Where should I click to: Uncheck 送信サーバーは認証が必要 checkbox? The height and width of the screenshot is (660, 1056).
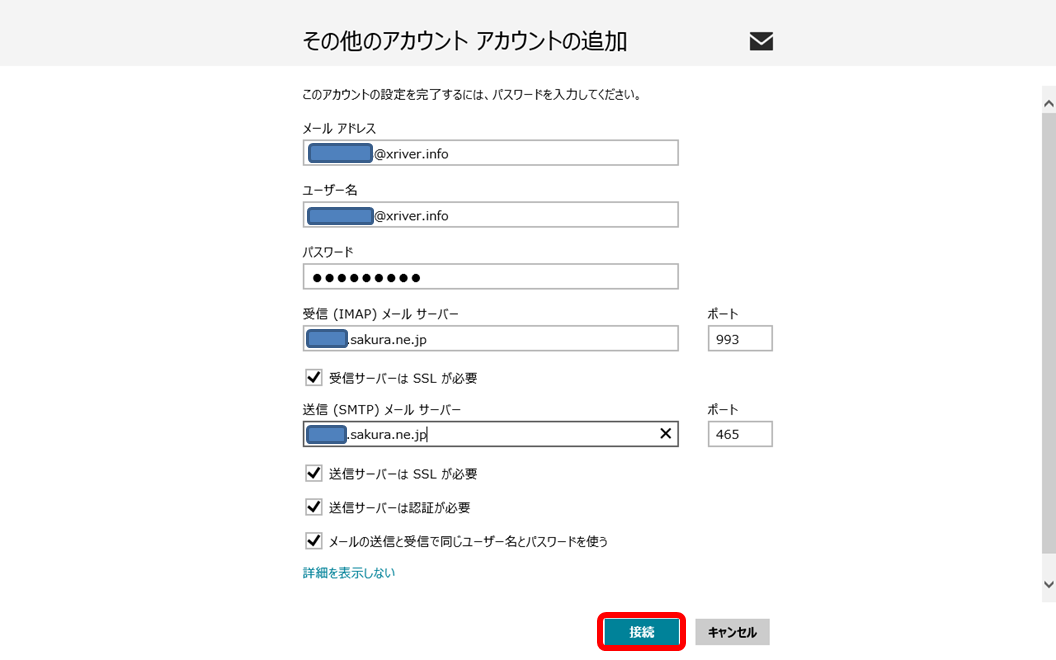tap(314, 507)
